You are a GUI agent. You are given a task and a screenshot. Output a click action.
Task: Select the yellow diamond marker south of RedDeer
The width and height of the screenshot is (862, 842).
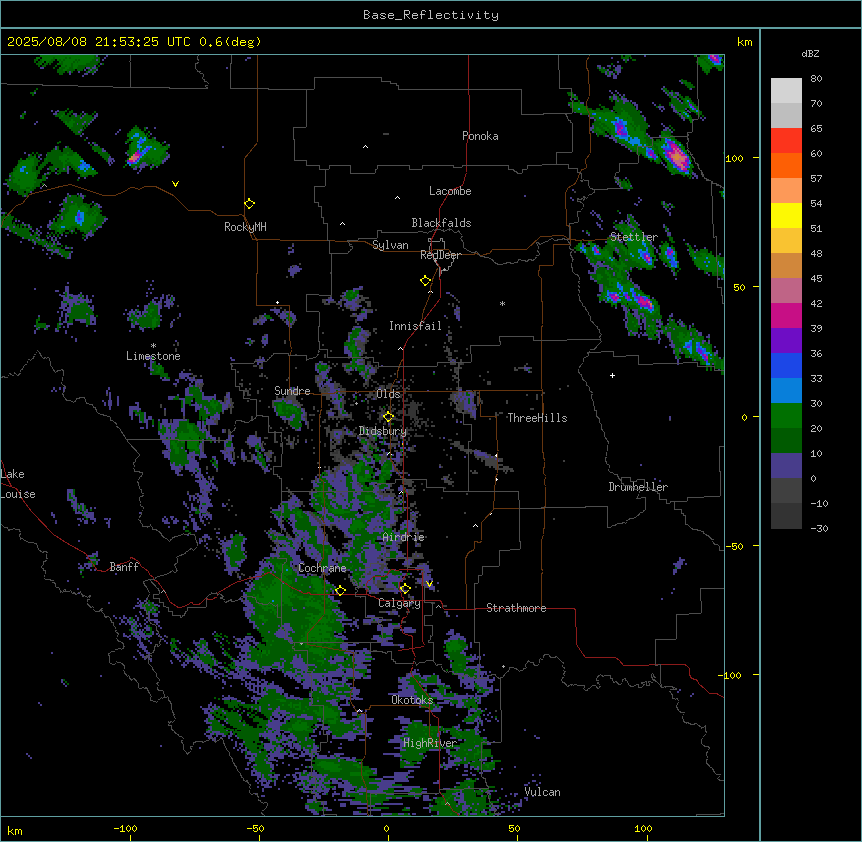pyautogui.click(x=426, y=281)
